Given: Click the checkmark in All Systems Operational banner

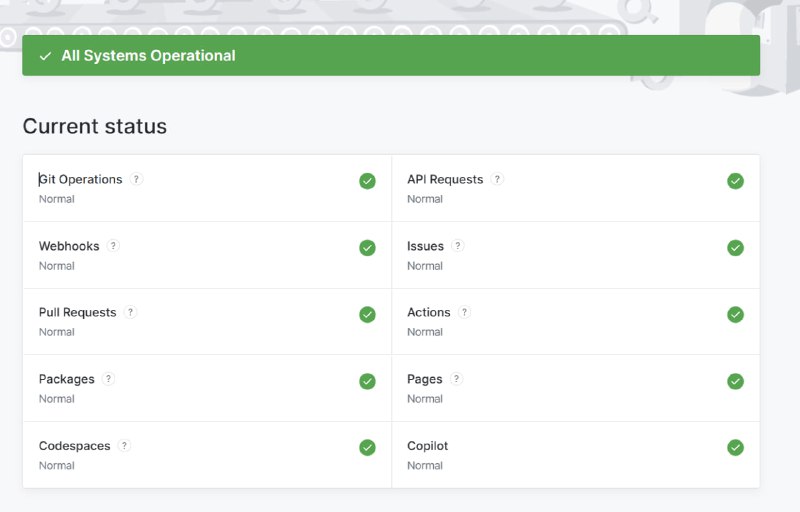Looking at the screenshot, I should coord(45,56).
